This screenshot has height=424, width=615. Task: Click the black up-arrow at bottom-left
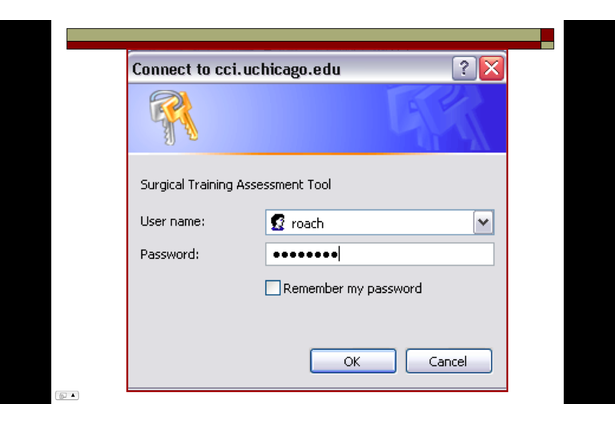coord(73,395)
